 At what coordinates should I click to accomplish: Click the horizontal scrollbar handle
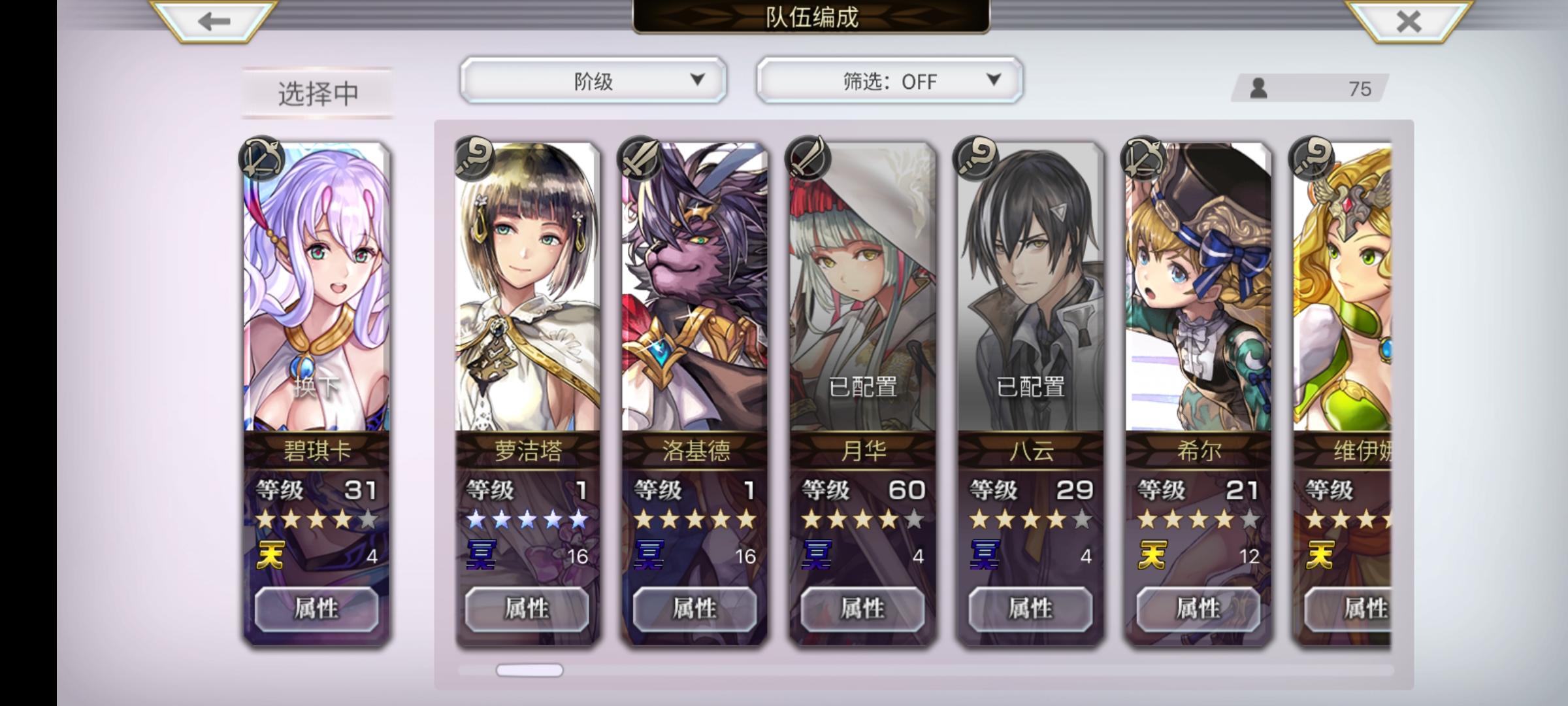529,670
